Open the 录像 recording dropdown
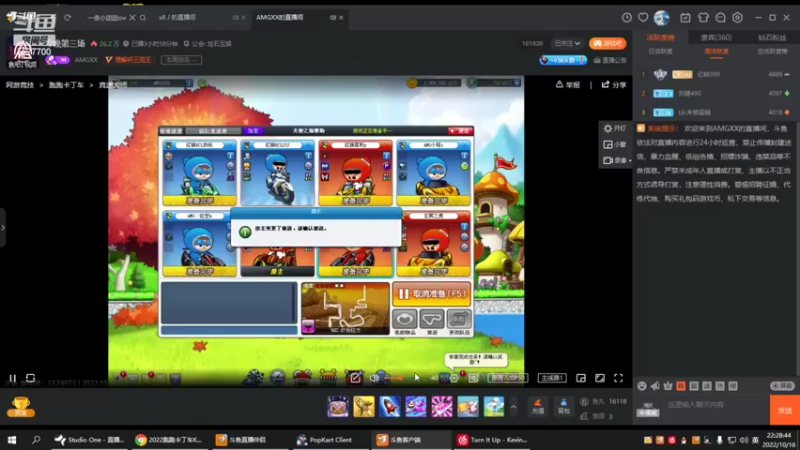Screen dimensions: 800x450 (617, 160)
